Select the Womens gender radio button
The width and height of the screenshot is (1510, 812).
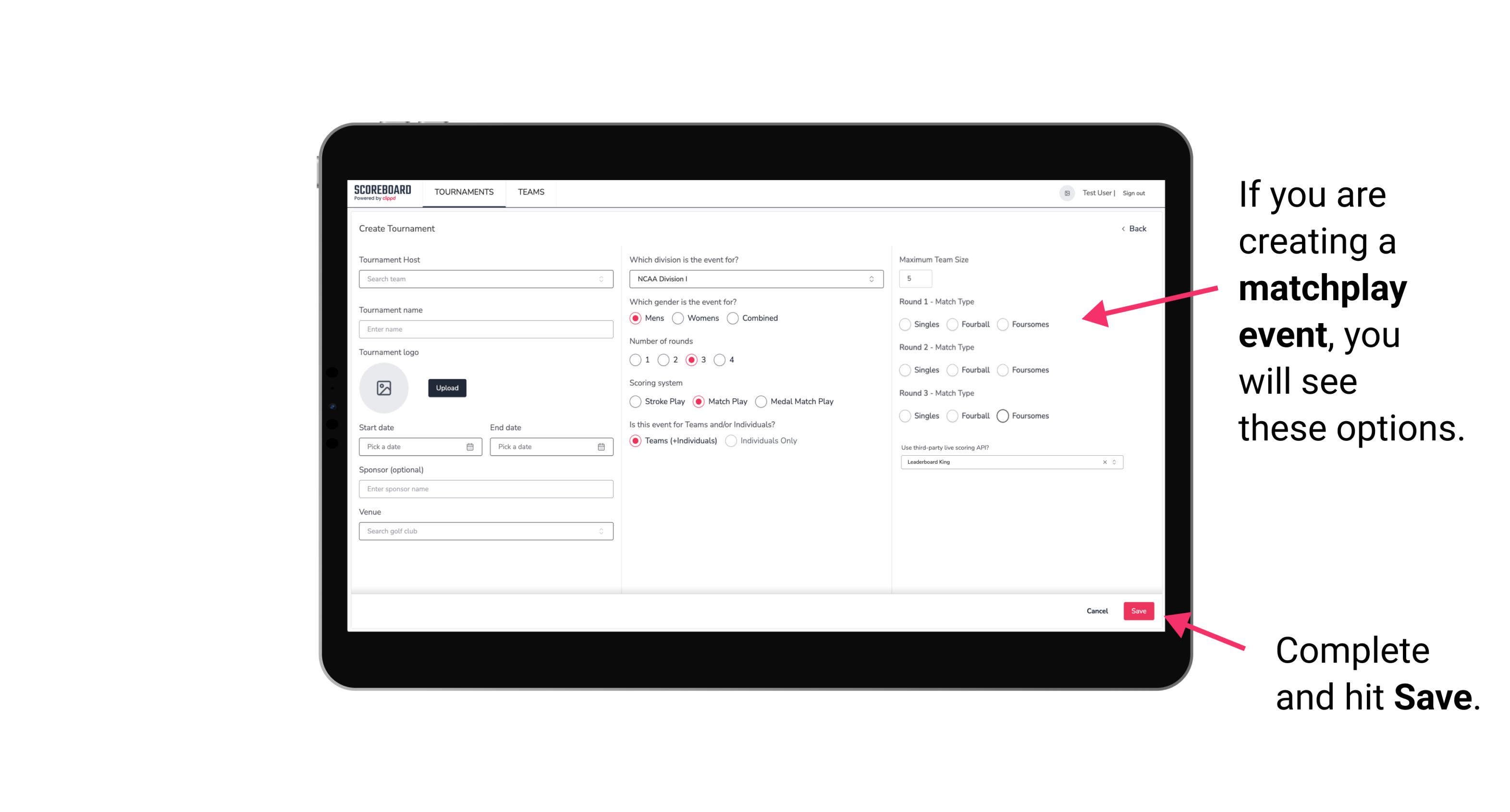click(x=677, y=318)
